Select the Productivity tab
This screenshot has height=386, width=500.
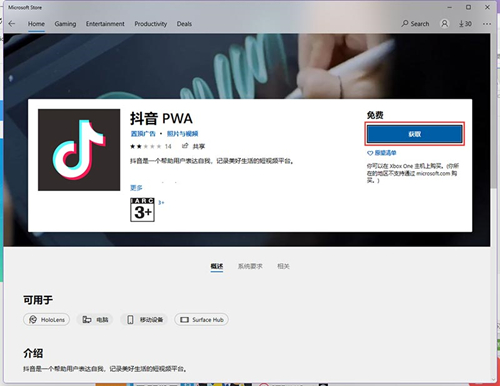coord(151,24)
